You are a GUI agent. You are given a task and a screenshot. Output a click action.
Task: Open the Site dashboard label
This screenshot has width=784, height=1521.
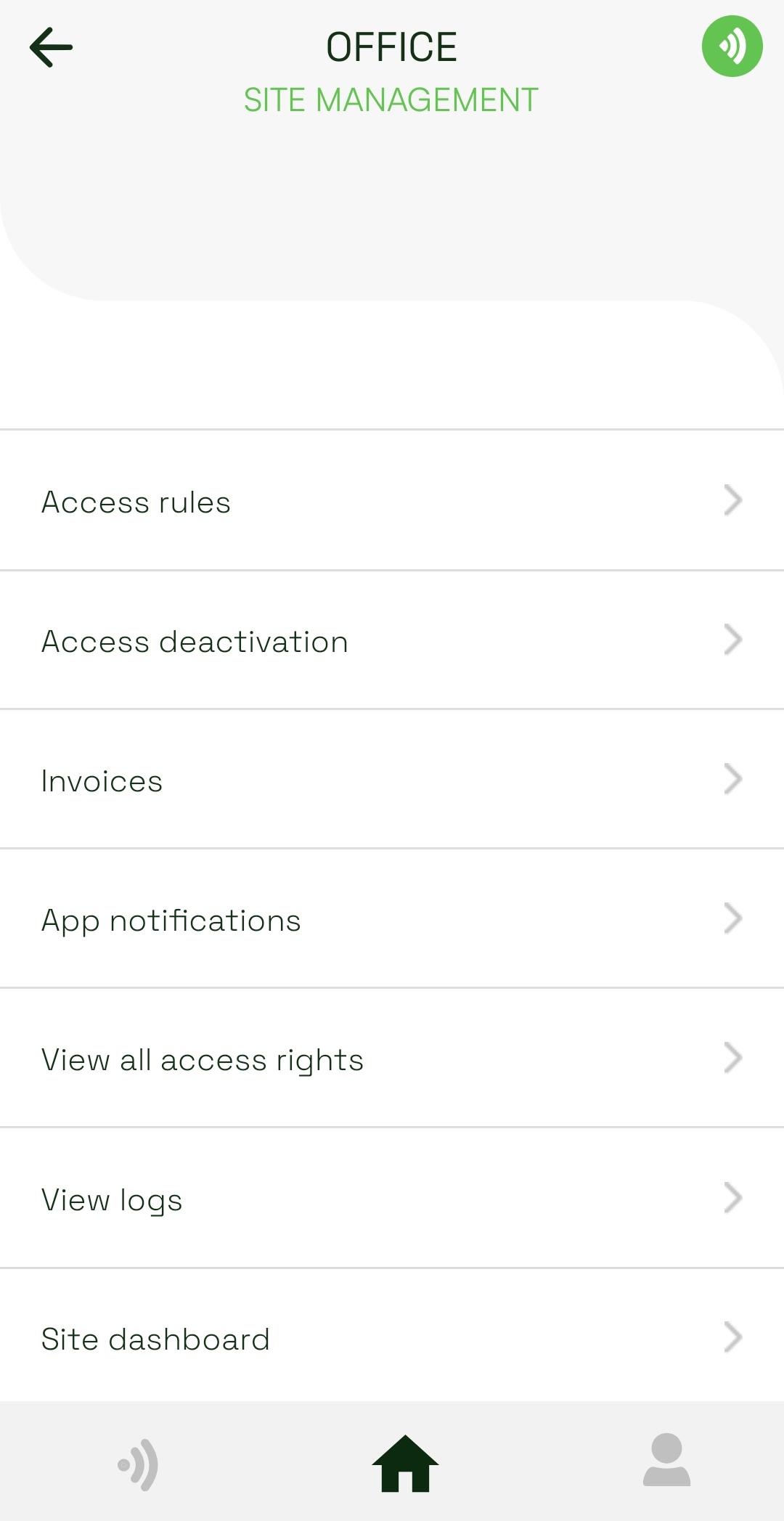click(x=155, y=1339)
